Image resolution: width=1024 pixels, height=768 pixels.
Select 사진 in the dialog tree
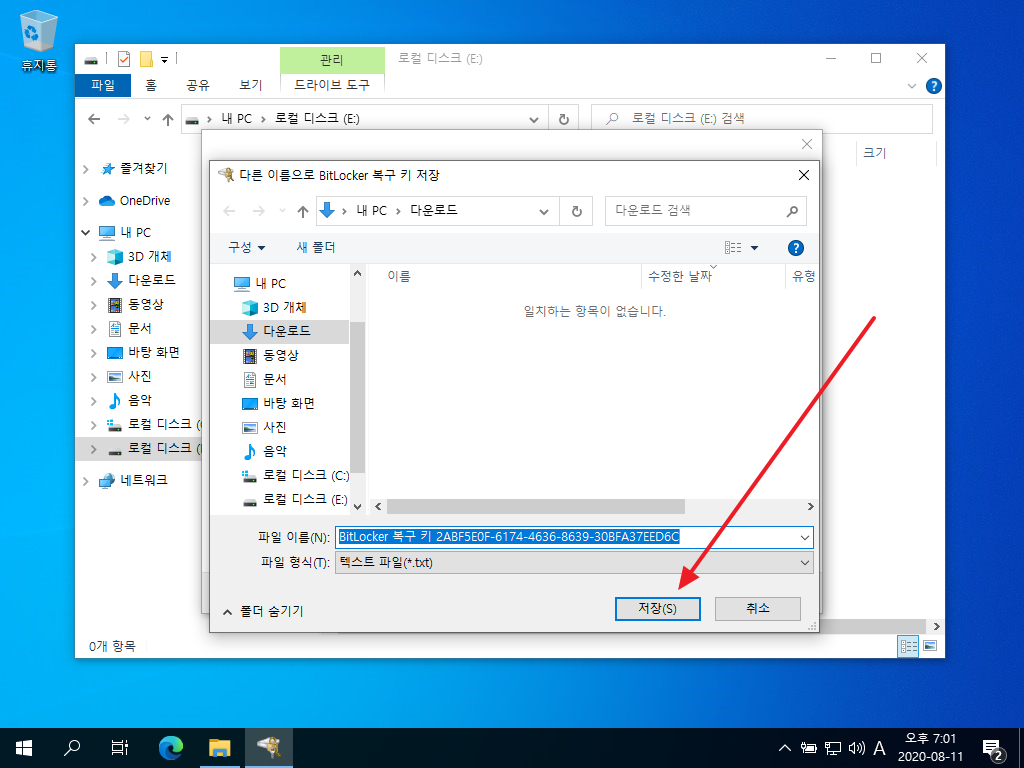[264, 427]
